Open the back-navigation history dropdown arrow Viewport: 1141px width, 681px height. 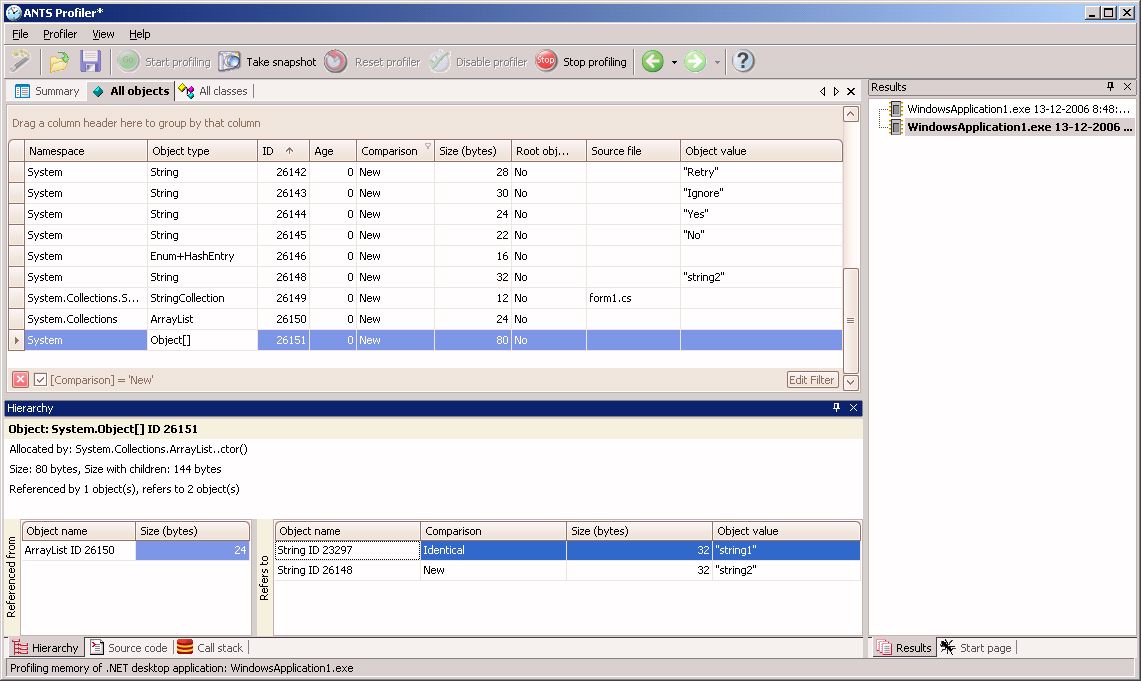[x=674, y=62]
